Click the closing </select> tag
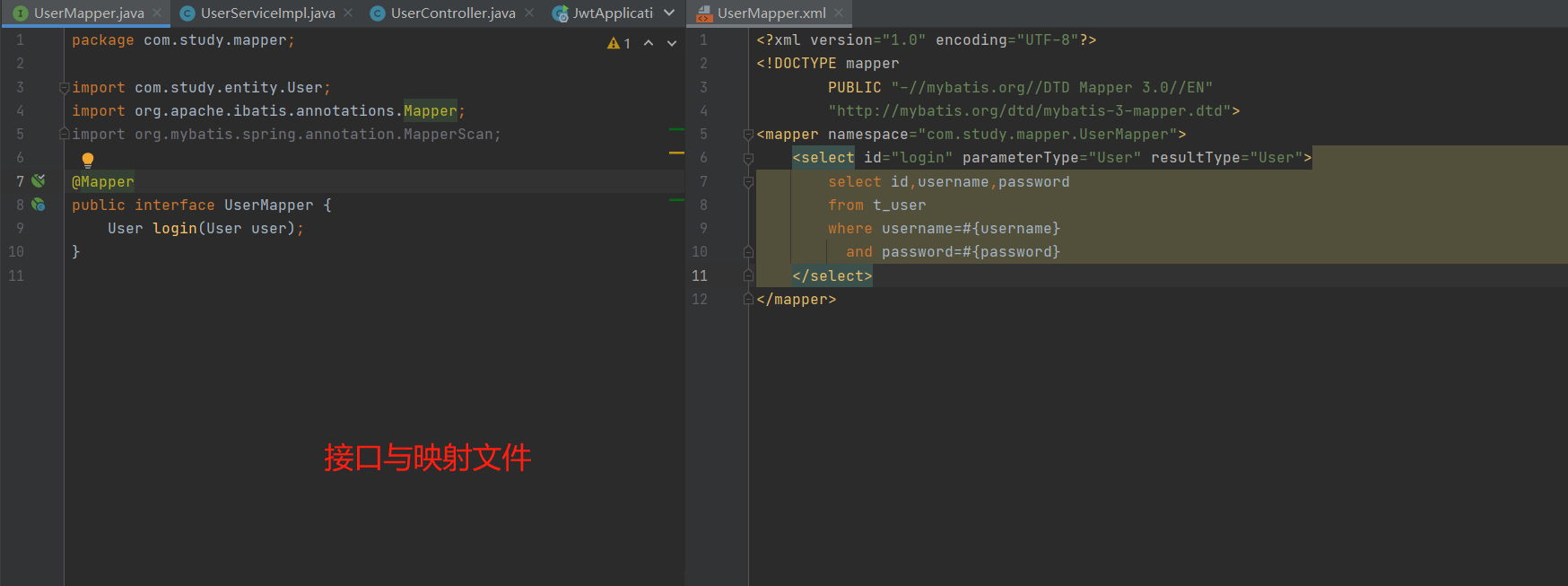The image size is (1568, 586). pos(832,276)
